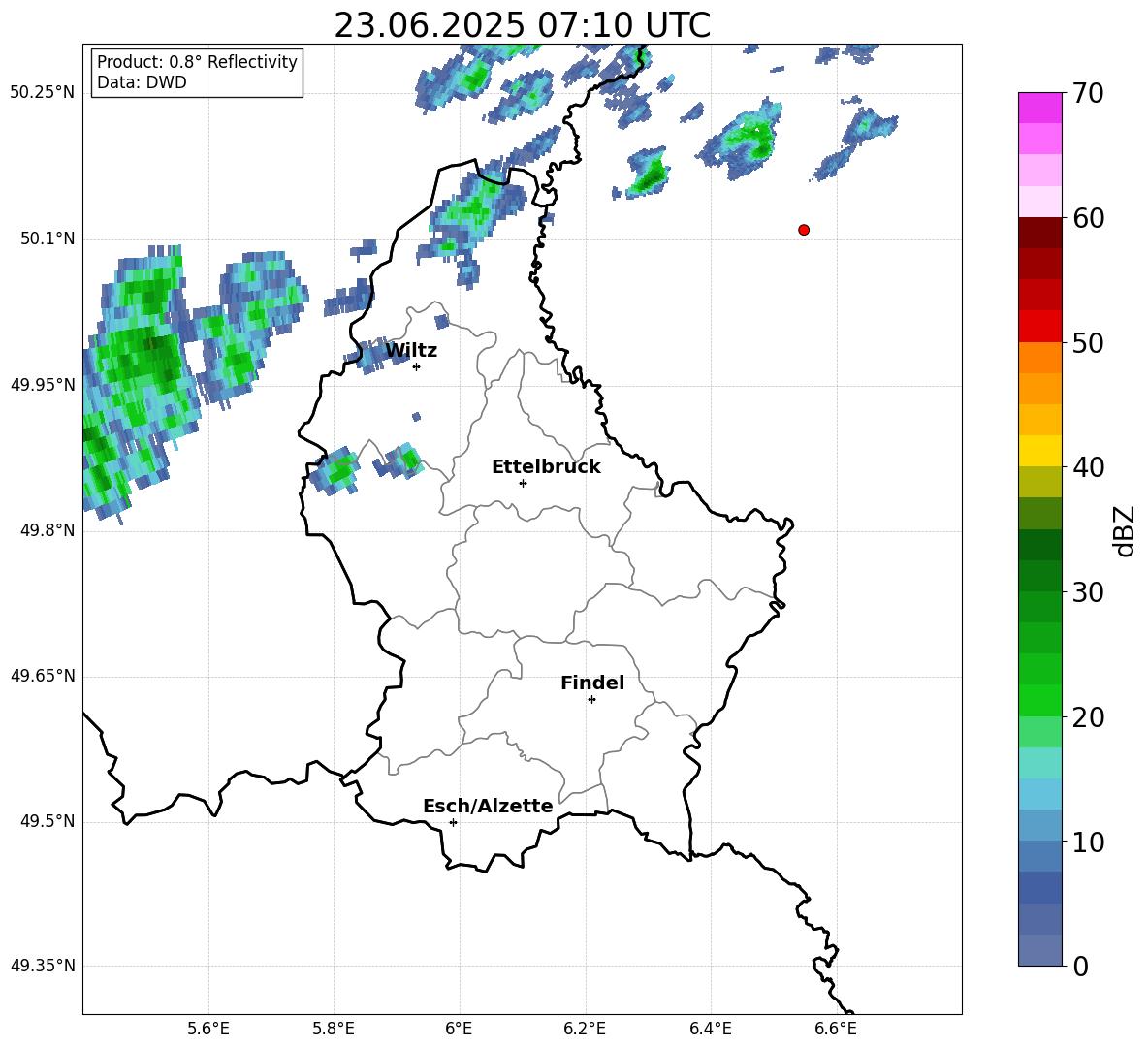Click the 49.65°N latitude label
Screen dimensions: 1148x1048
pos(43,676)
